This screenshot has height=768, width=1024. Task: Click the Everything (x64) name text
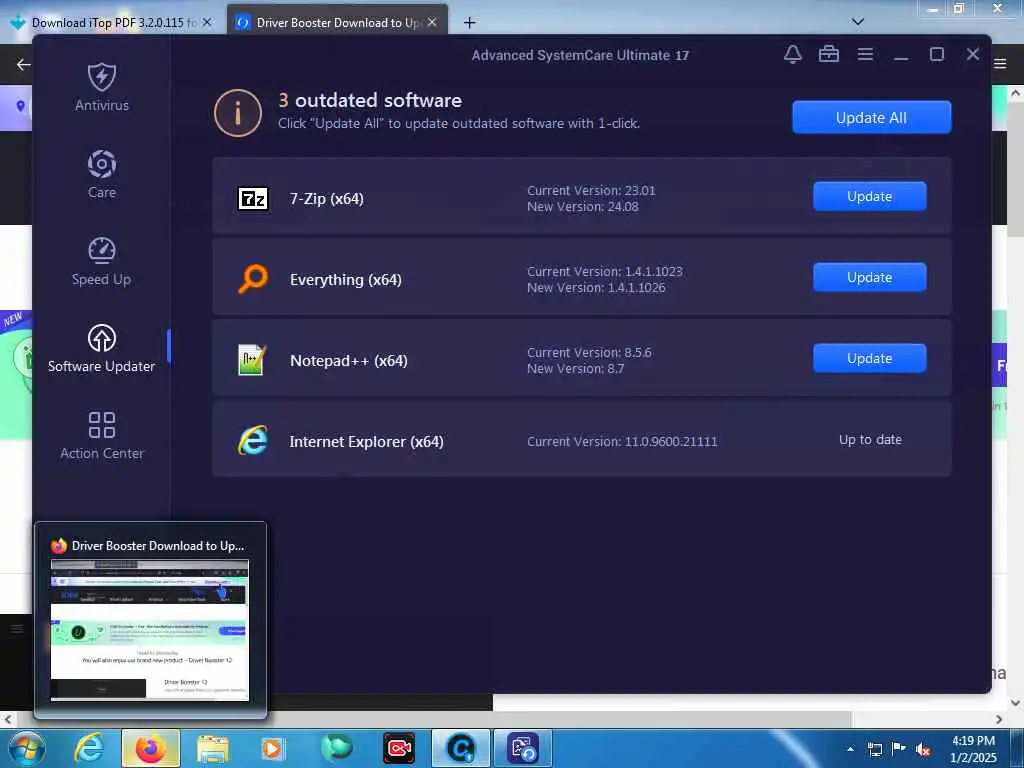tap(345, 280)
